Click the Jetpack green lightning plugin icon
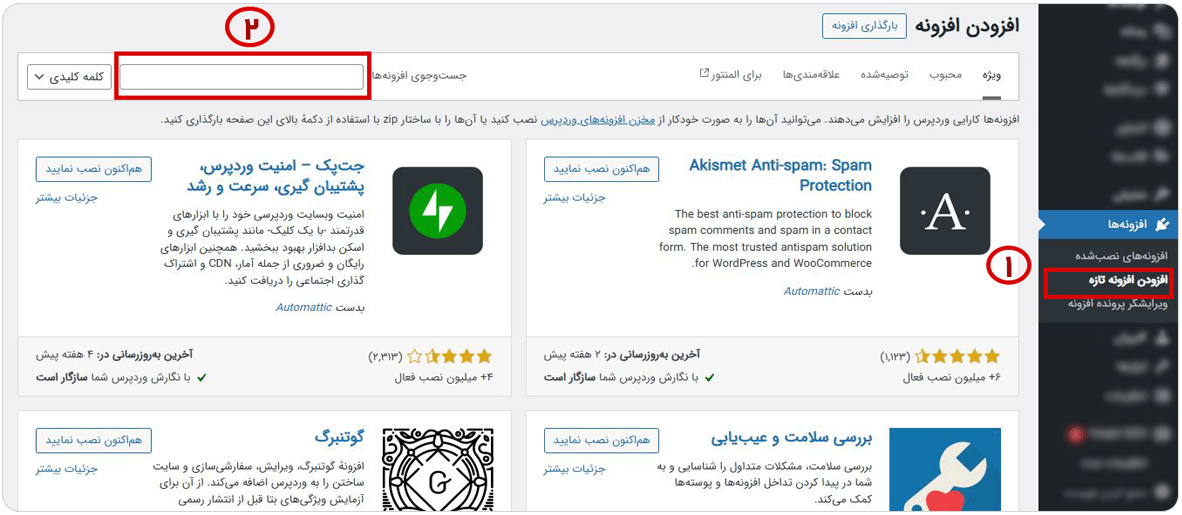Image resolution: width=1182 pixels, height=515 pixels. point(437,210)
